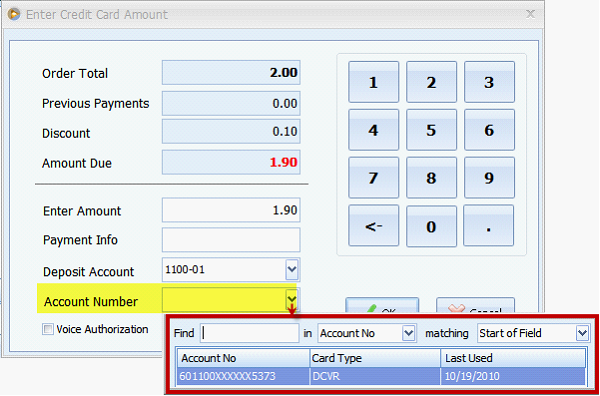This screenshot has width=600, height=396.
Task: Click the OK button
Action: pos(382,306)
